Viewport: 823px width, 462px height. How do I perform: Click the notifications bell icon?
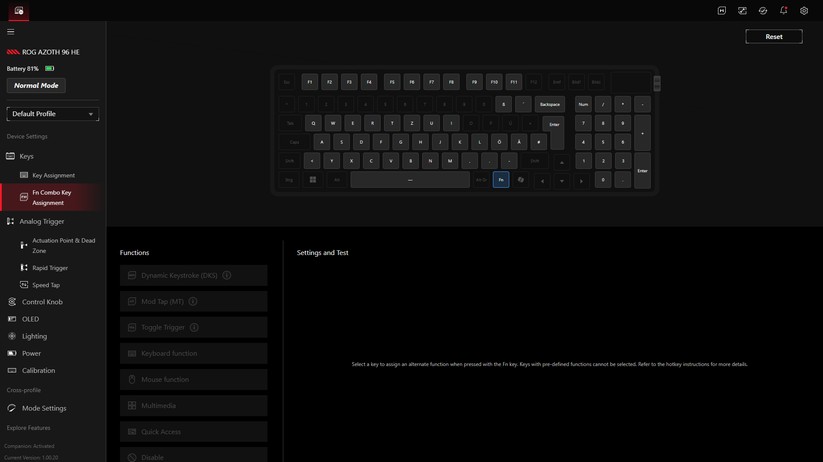(x=783, y=11)
